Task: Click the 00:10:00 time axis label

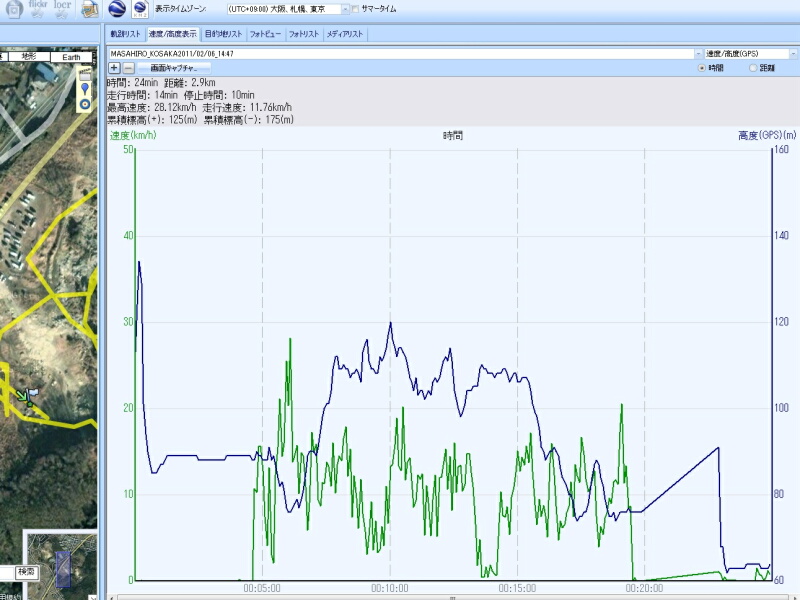Action: point(390,588)
